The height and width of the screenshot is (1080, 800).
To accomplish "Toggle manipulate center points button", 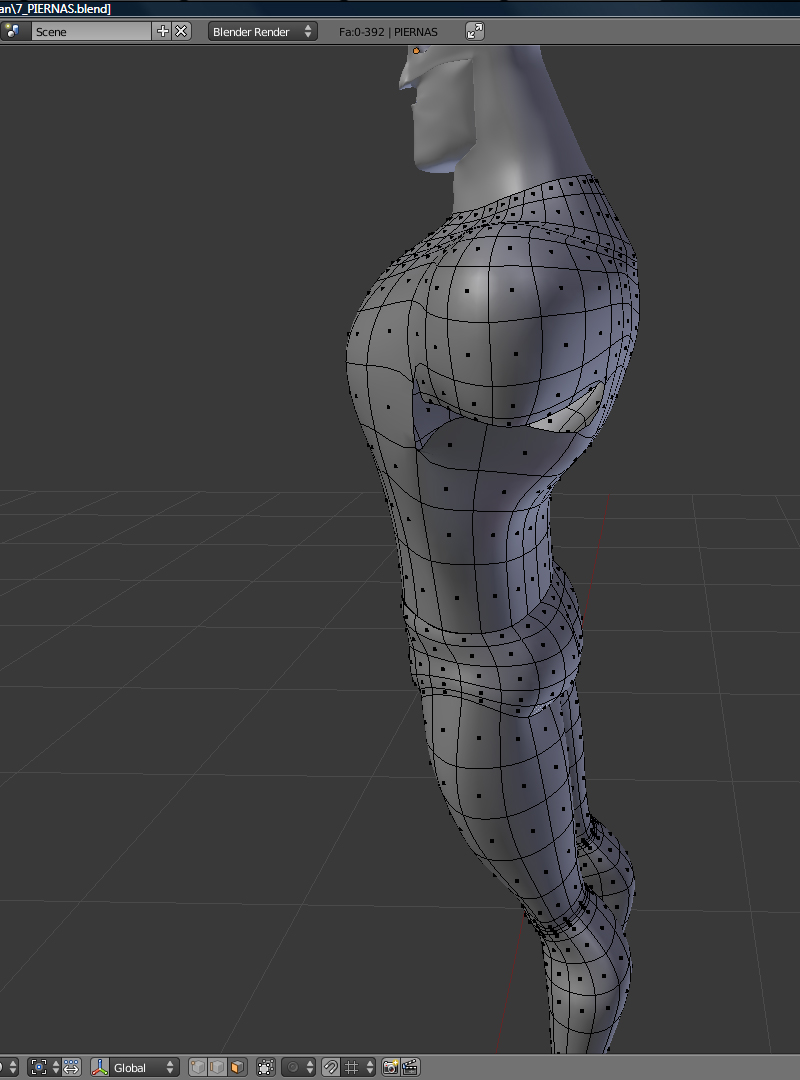I will click(x=72, y=1068).
